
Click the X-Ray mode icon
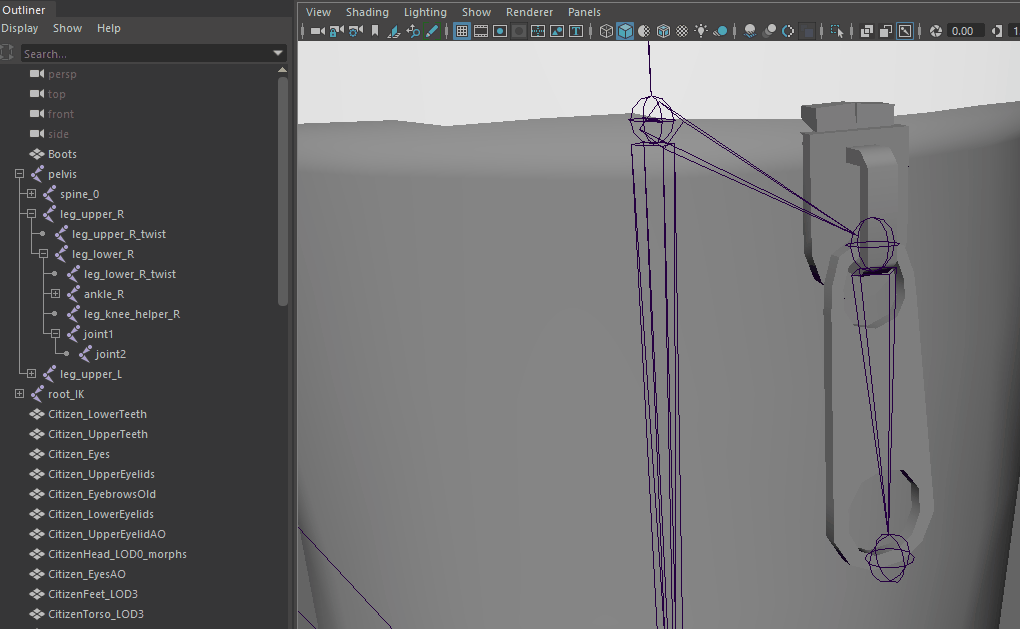[867, 31]
